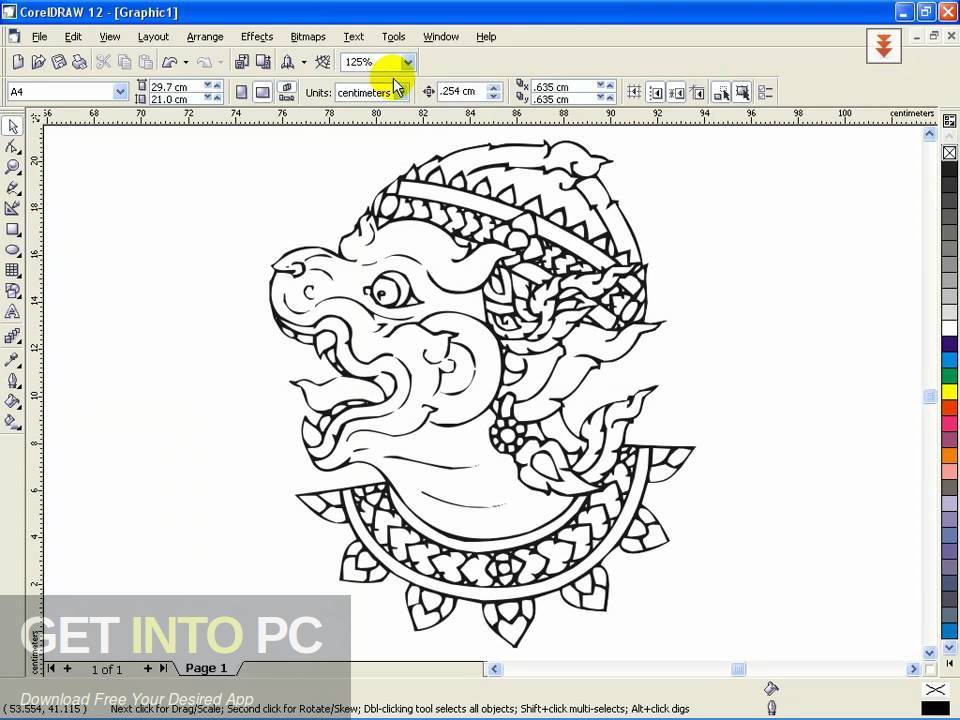
Task: Select the Pick tool in toolbox
Action: pos(12,126)
